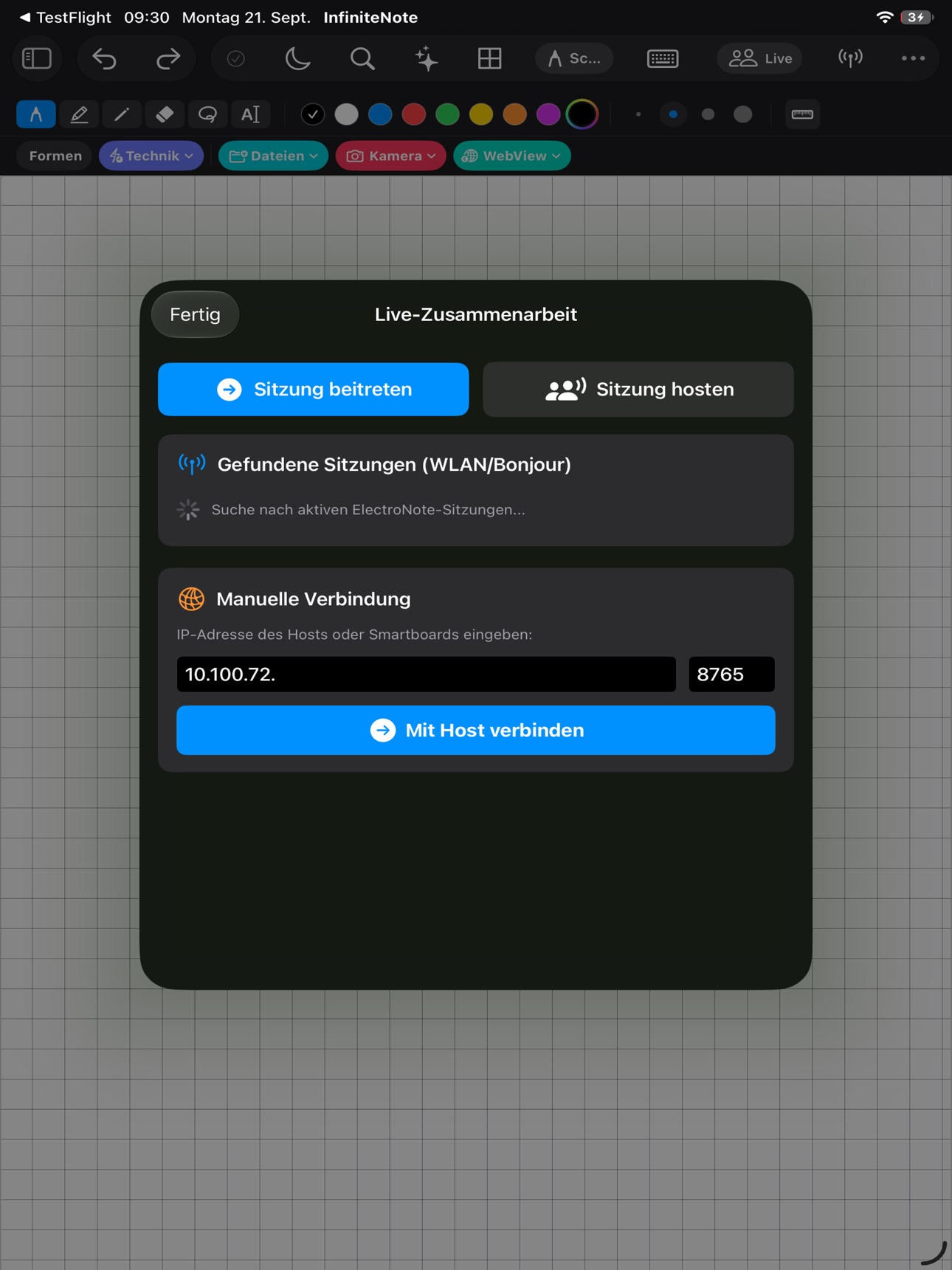Image resolution: width=952 pixels, height=1270 pixels.
Task: Undo the last action
Action: pyautogui.click(x=104, y=58)
